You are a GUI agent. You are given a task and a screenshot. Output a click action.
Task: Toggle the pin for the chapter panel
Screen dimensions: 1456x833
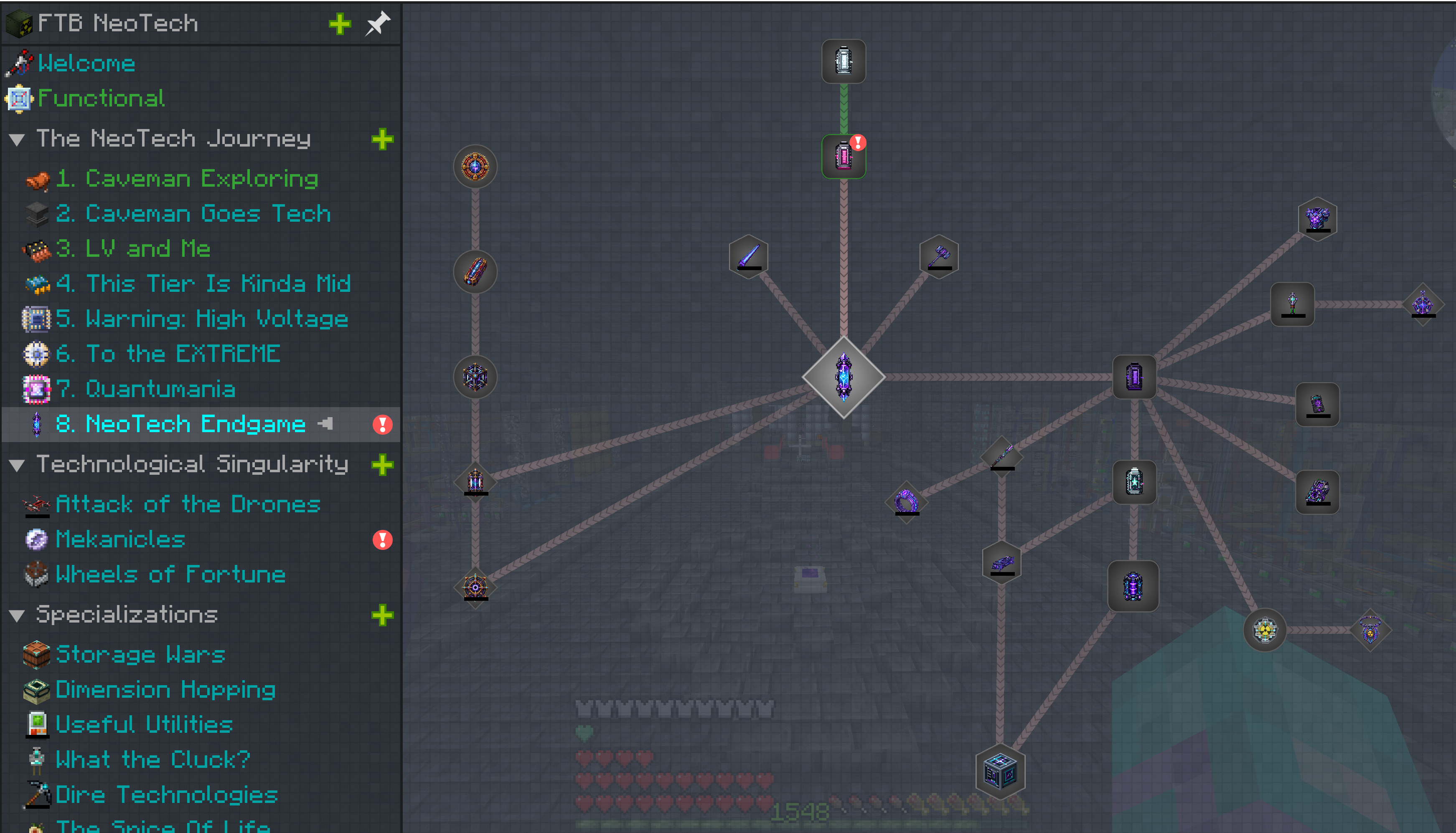[x=378, y=23]
